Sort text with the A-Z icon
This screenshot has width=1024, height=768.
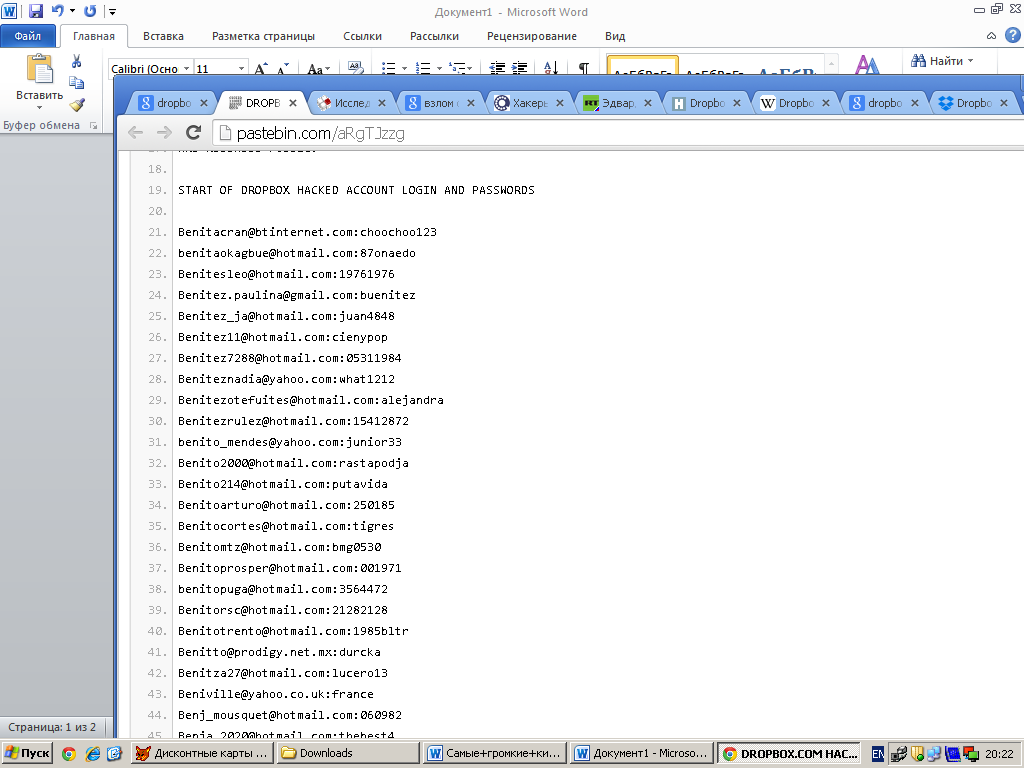(x=551, y=68)
